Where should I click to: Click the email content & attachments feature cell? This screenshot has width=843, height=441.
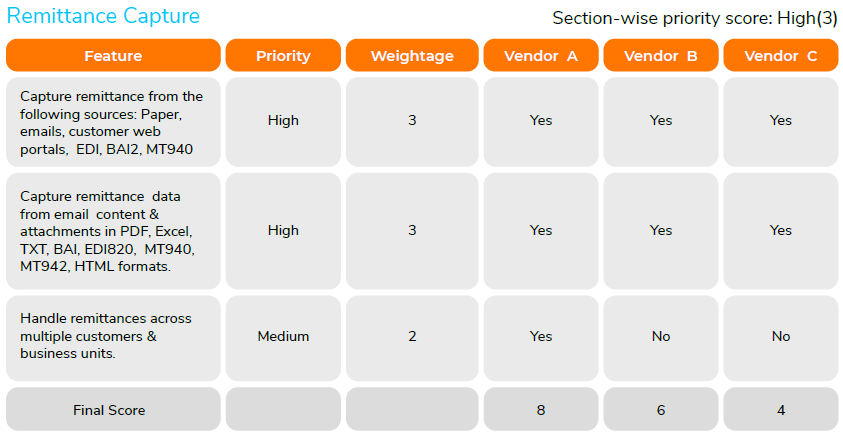click(113, 230)
